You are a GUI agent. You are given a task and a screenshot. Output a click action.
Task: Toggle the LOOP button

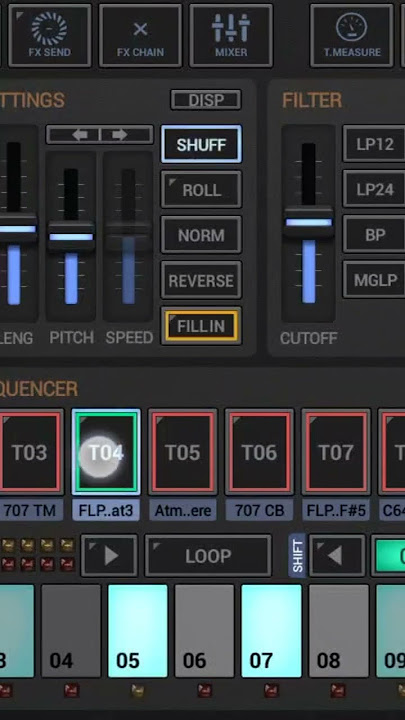(x=208, y=556)
